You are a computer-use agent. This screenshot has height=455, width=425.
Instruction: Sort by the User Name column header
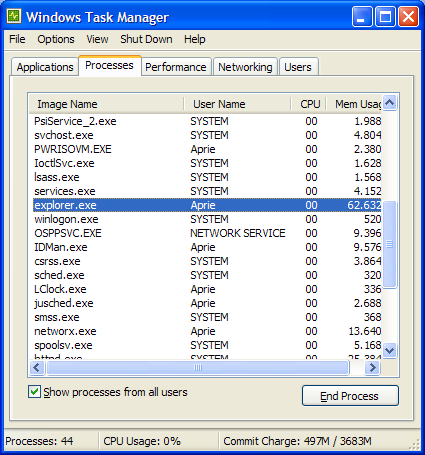[237, 104]
